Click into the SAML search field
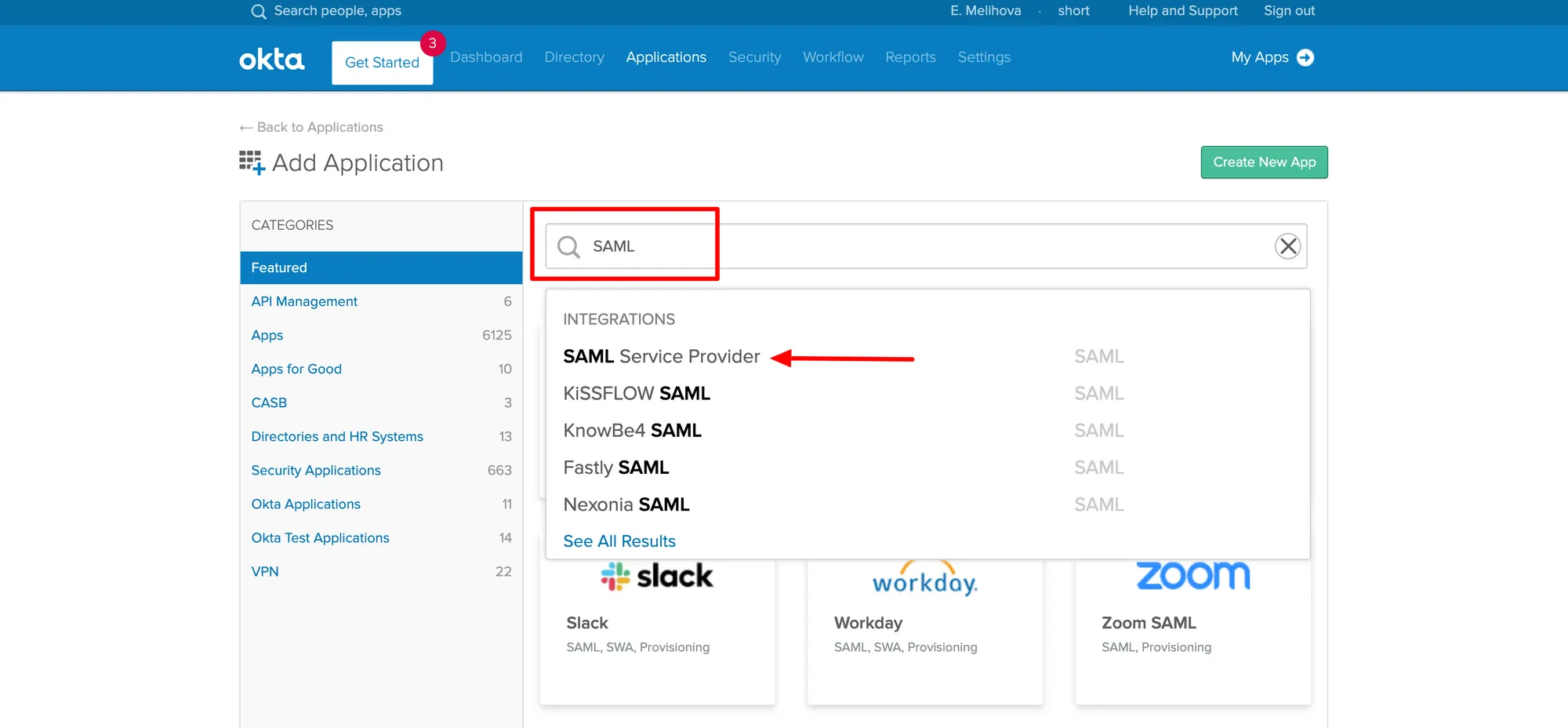Viewport: 1568px width, 728px height. tap(926, 246)
